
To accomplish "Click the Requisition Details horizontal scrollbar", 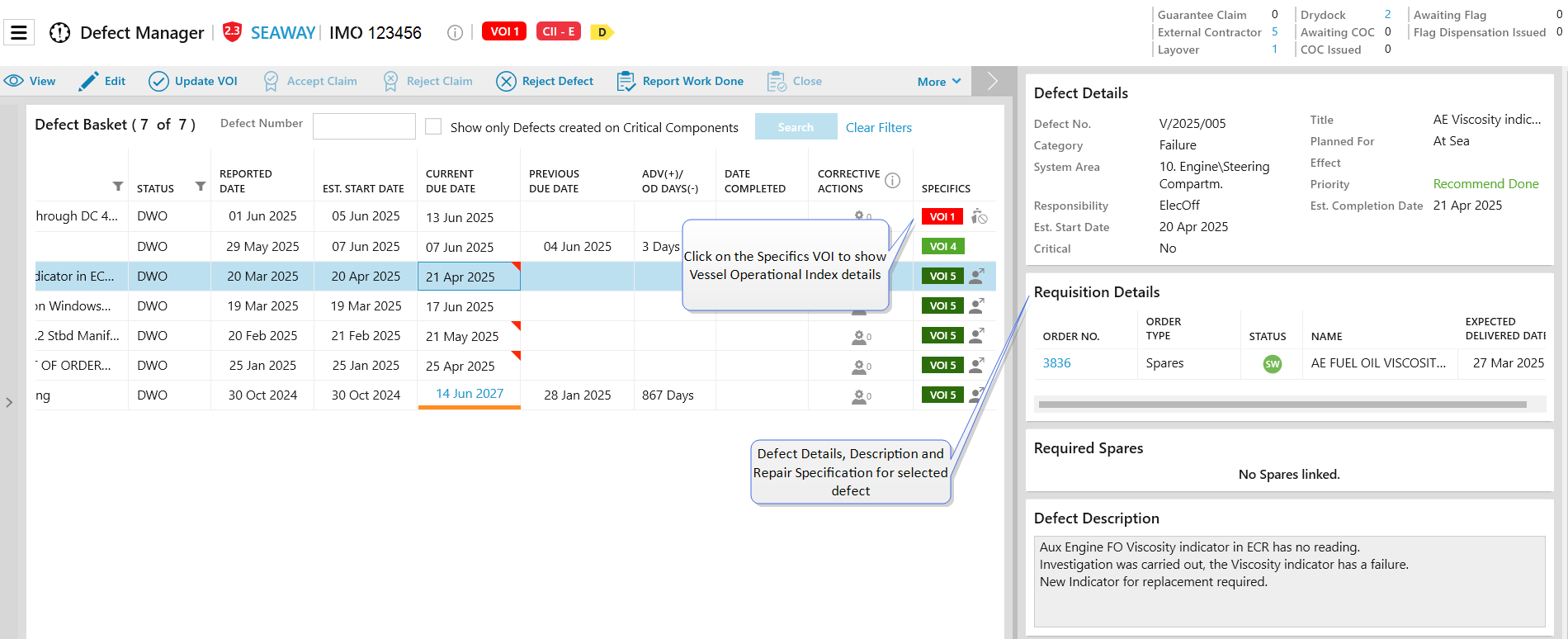I will (1282, 405).
